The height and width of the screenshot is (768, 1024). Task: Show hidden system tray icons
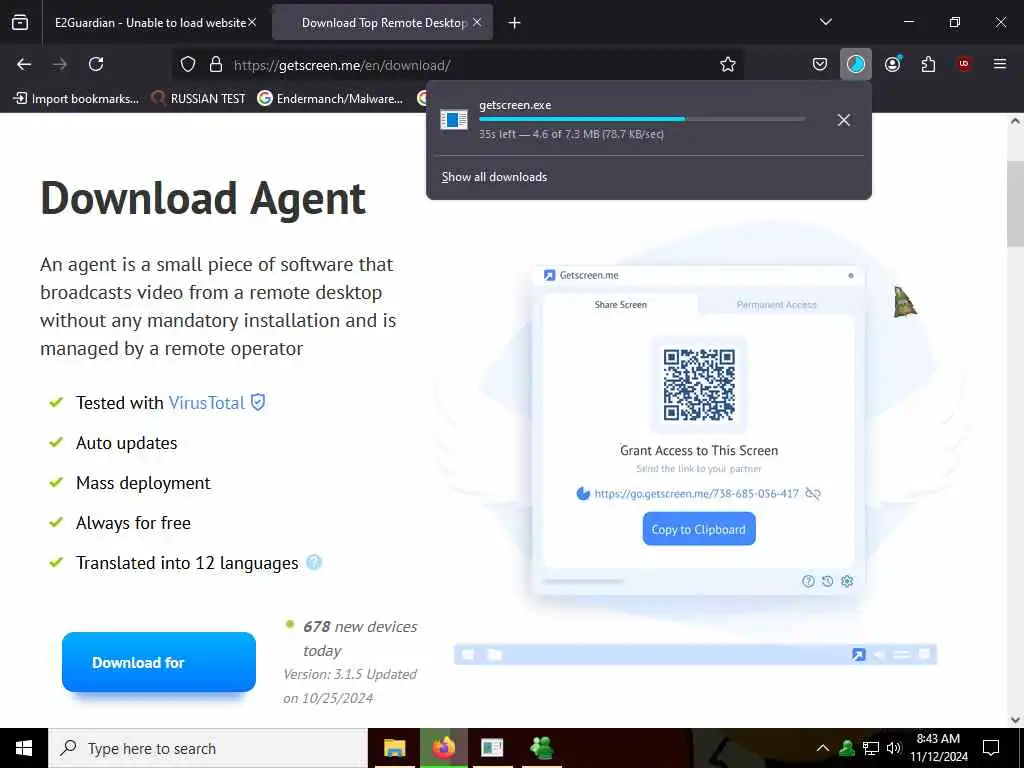[823, 748]
